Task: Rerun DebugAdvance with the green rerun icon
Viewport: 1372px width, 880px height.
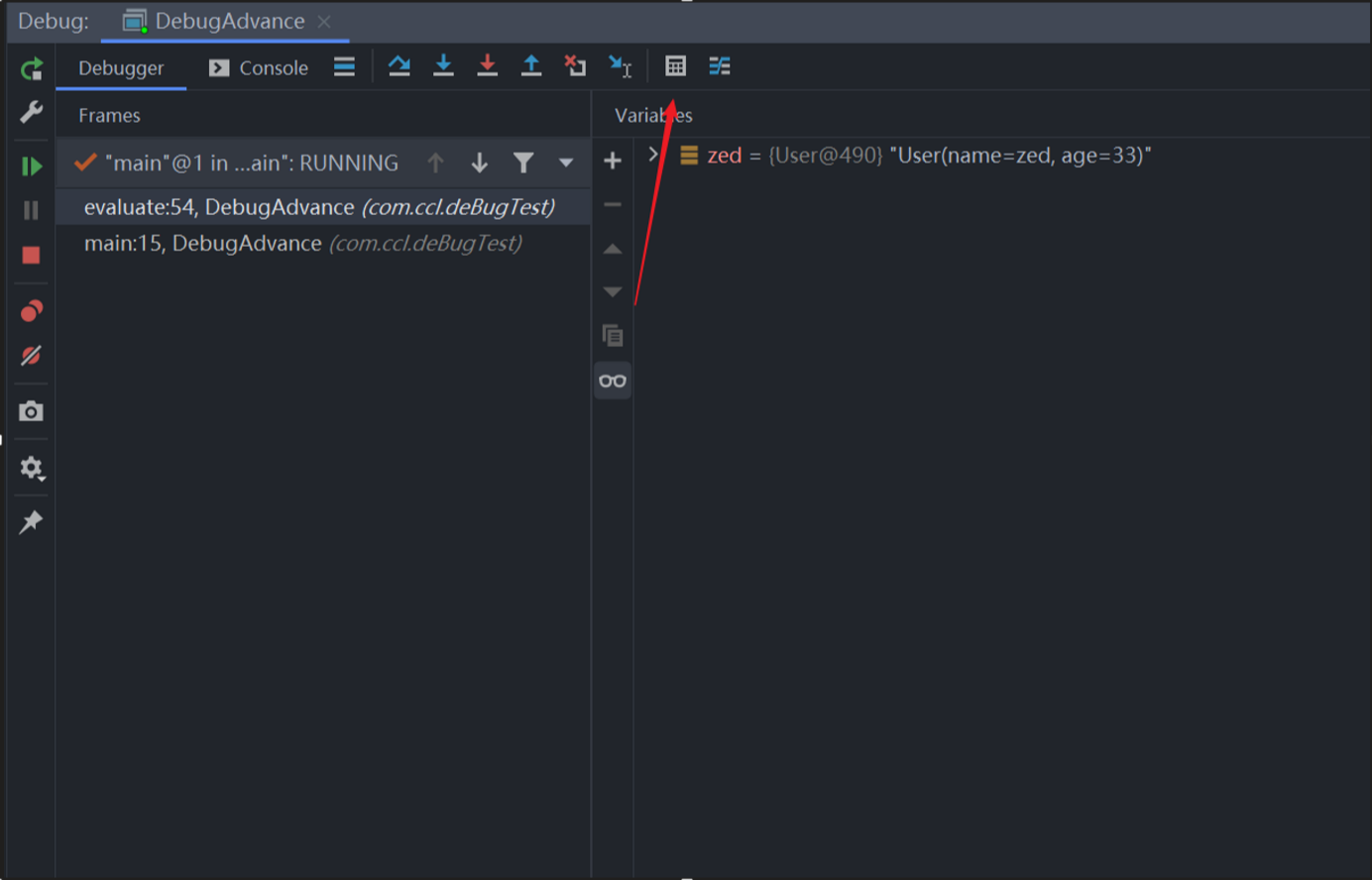Action: pyautogui.click(x=32, y=68)
